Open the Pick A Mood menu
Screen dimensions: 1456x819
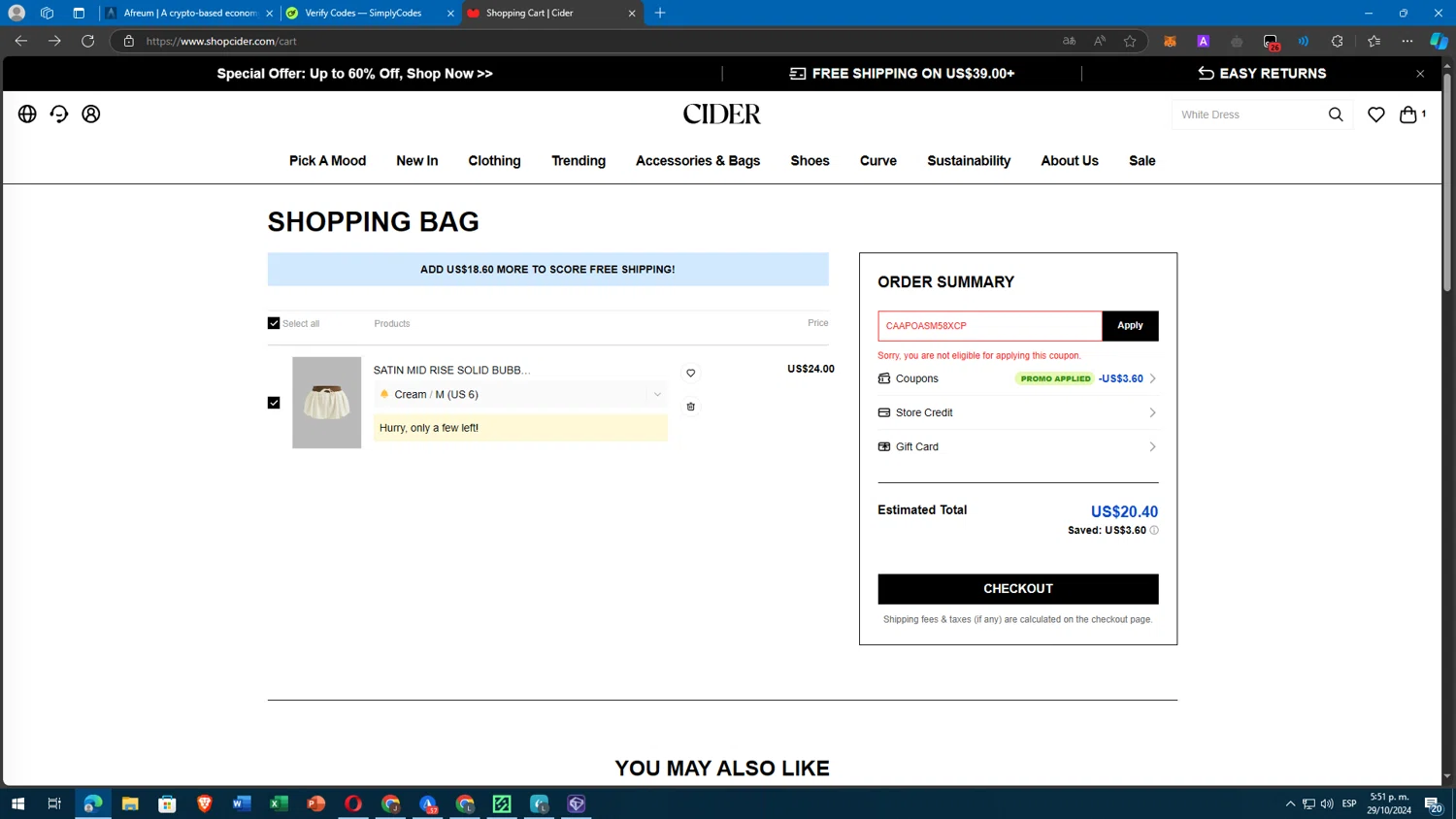327,161
